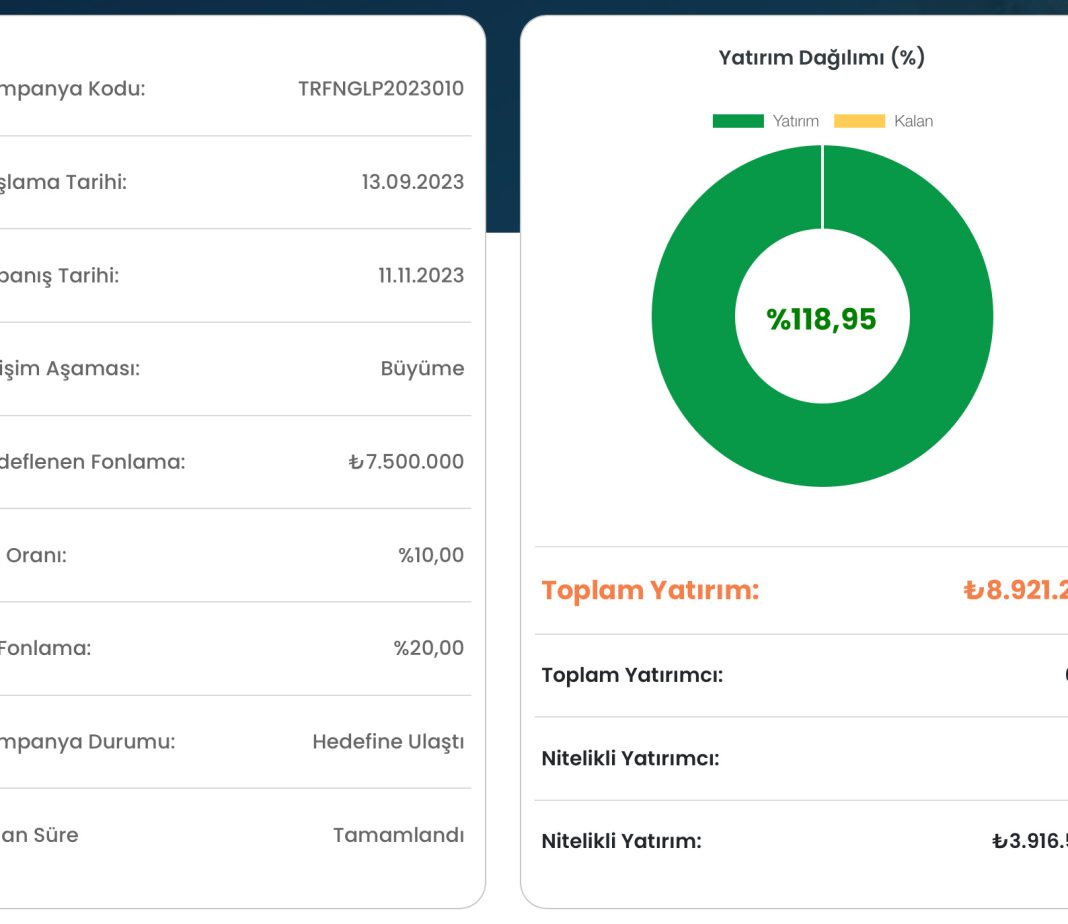The height and width of the screenshot is (924, 1068).
Task: Click the Nitelikli Yatırımcı label
Action: pyautogui.click(x=630, y=758)
